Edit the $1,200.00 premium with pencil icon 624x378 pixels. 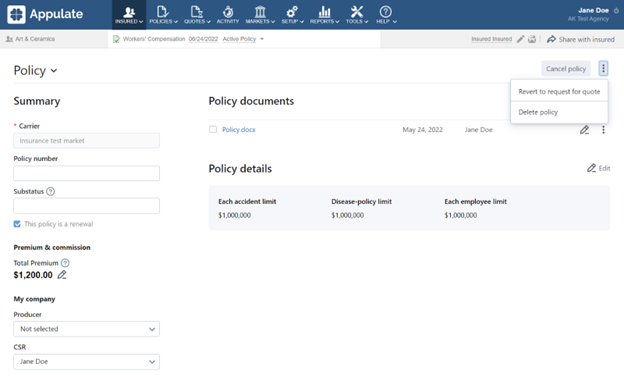click(62, 275)
